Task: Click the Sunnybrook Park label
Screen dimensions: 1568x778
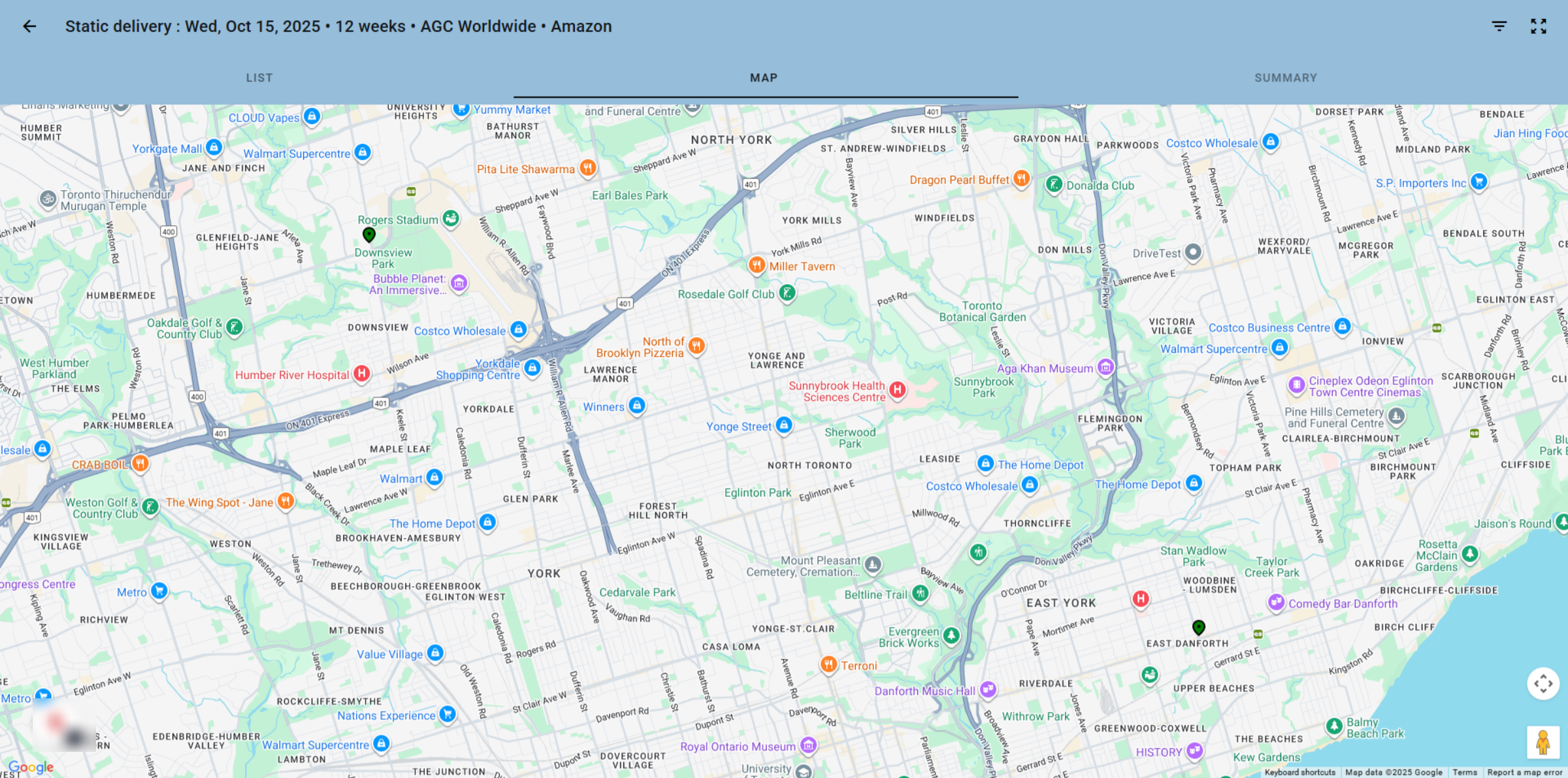Action: 984,387
